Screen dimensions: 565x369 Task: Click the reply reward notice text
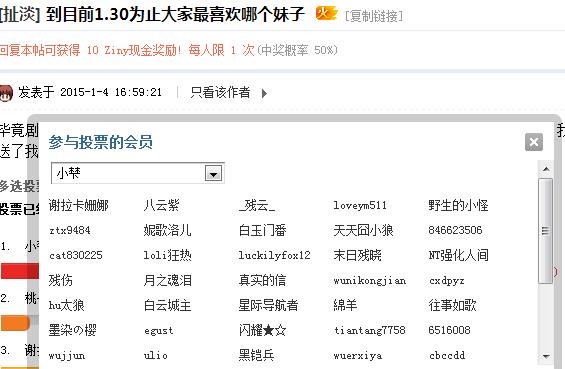click(x=168, y=50)
